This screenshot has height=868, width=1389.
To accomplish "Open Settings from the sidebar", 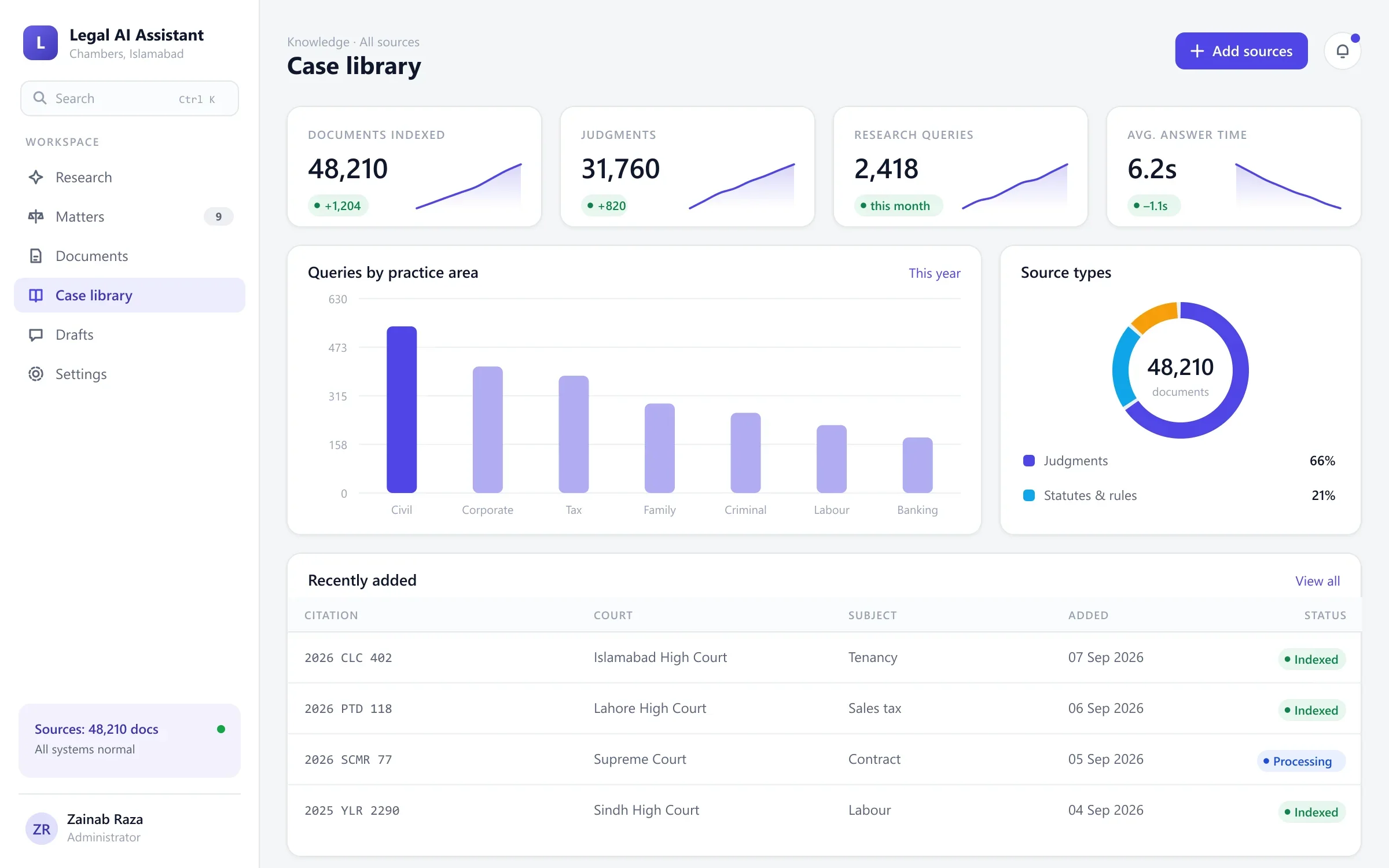I will click(130, 374).
